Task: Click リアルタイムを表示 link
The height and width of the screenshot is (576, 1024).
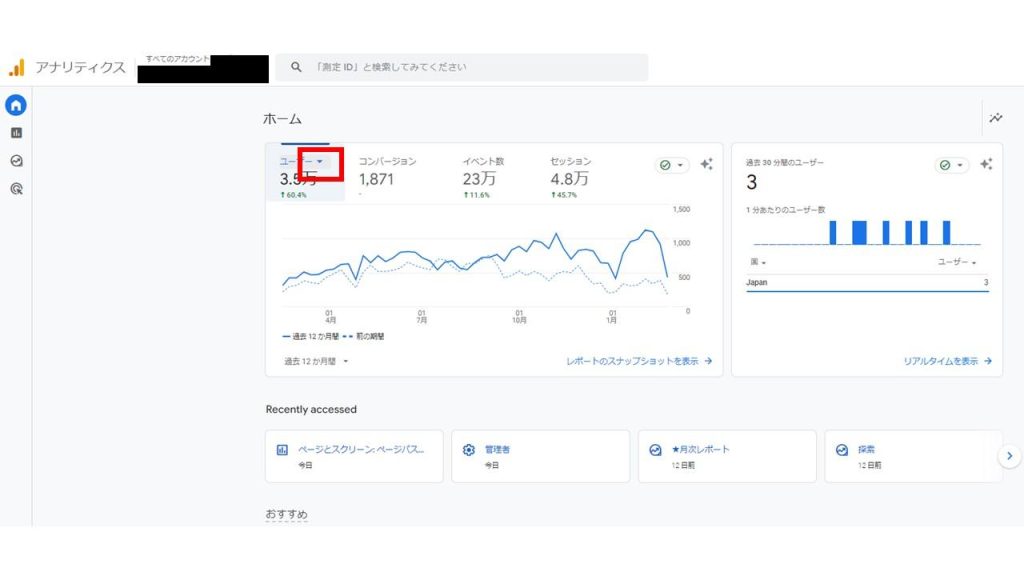Action: [948, 361]
